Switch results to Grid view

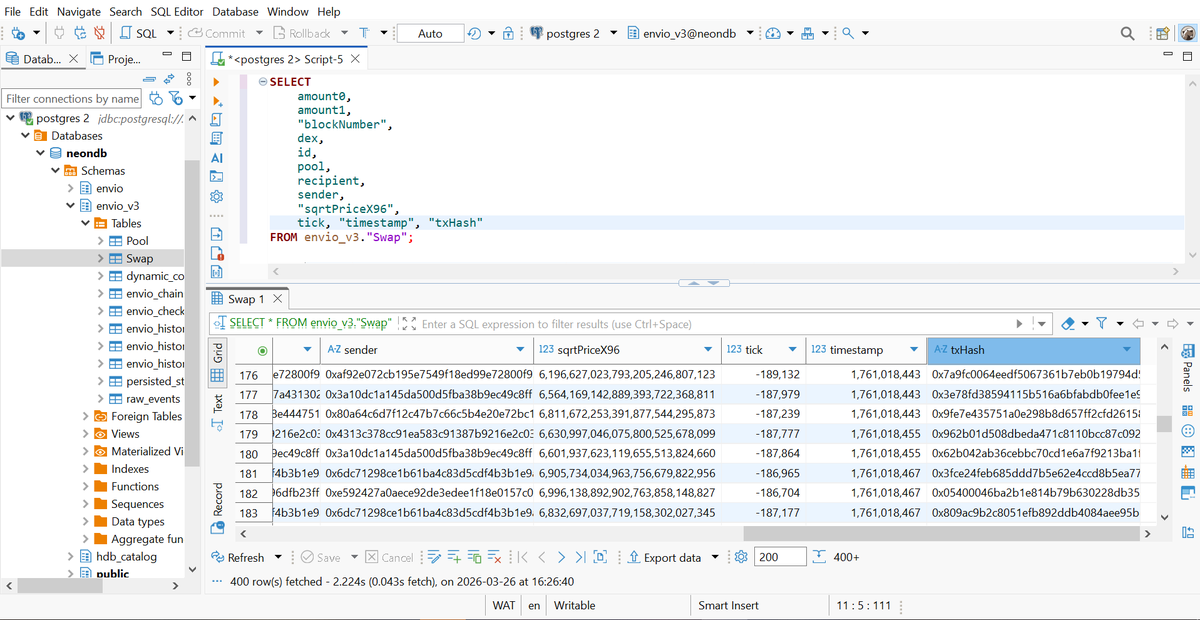(217, 364)
